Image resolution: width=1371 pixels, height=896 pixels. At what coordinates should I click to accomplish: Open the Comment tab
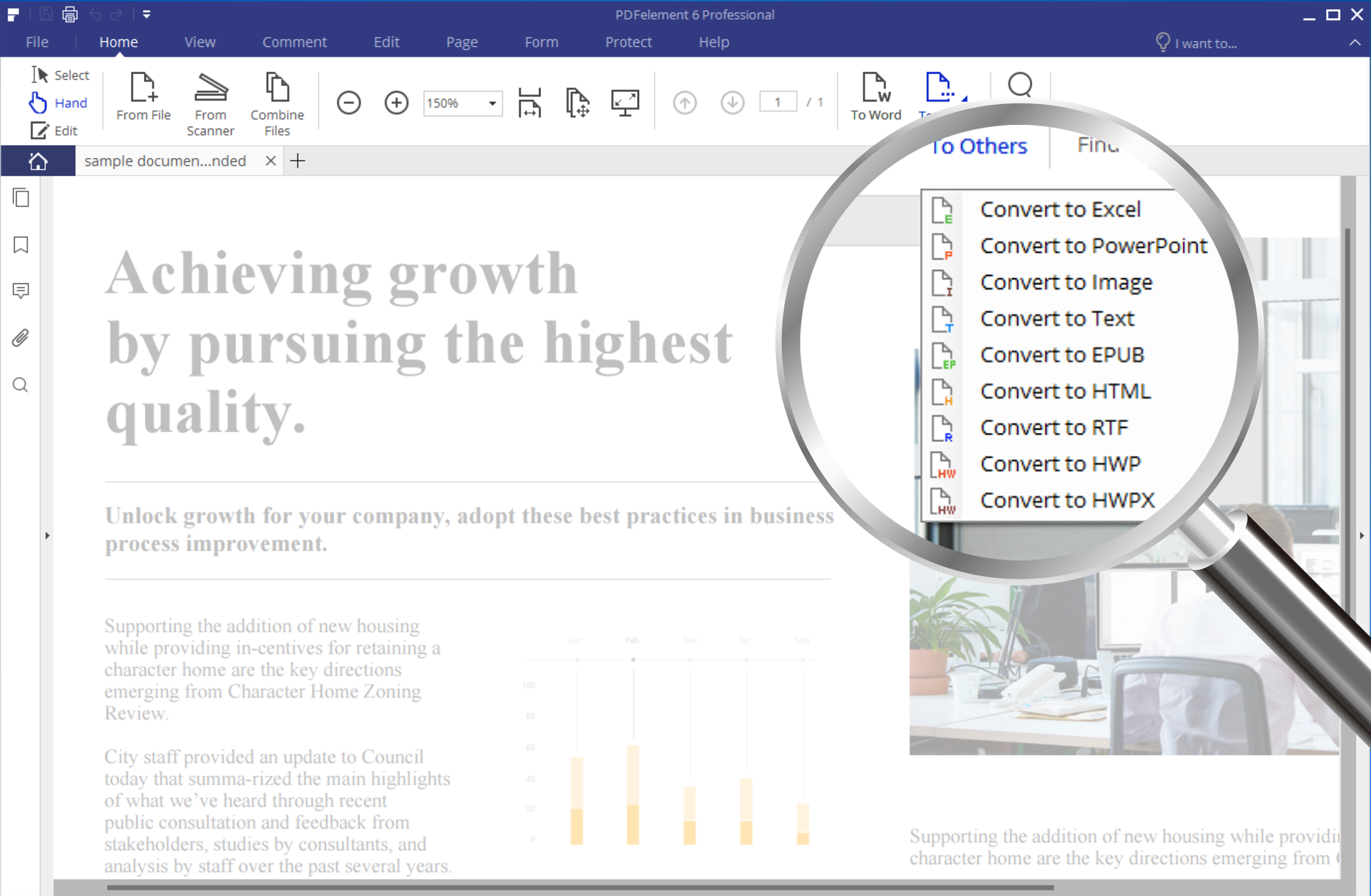click(295, 42)
